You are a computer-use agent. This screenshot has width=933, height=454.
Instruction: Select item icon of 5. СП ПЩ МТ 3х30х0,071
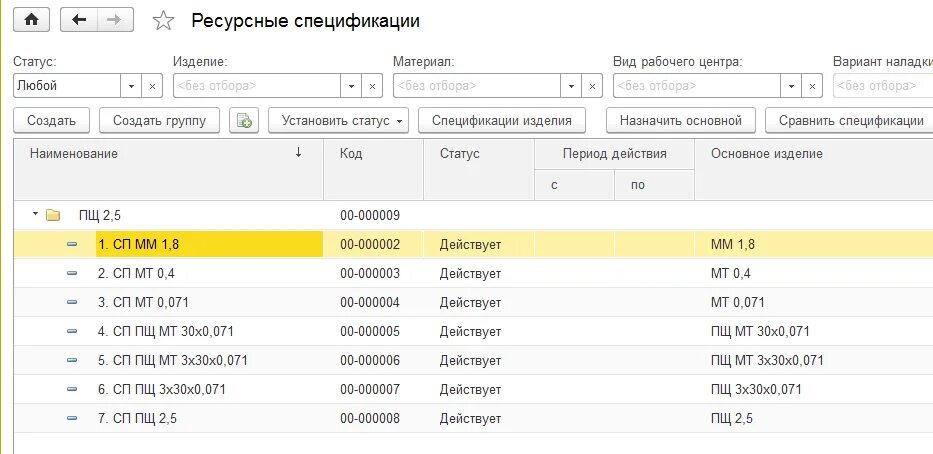click(73, 361)
